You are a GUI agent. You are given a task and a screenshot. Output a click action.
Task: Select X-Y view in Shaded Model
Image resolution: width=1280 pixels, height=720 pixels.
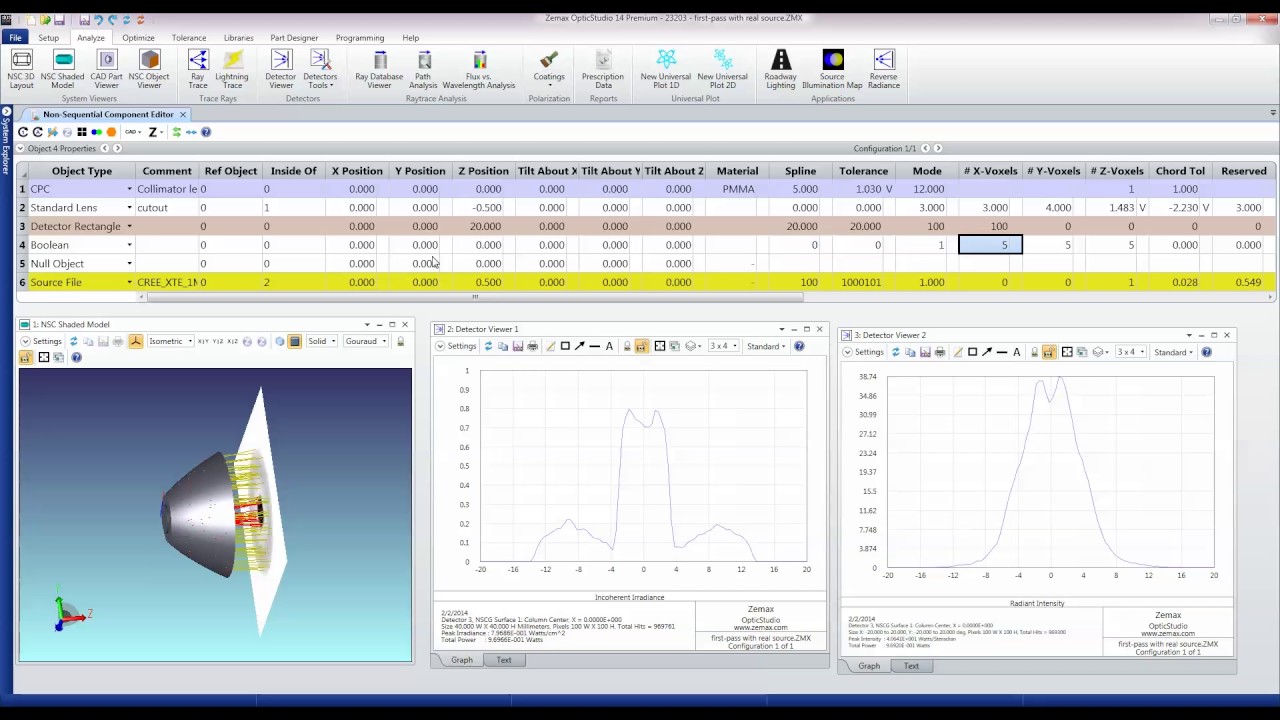tap(203, 341)
